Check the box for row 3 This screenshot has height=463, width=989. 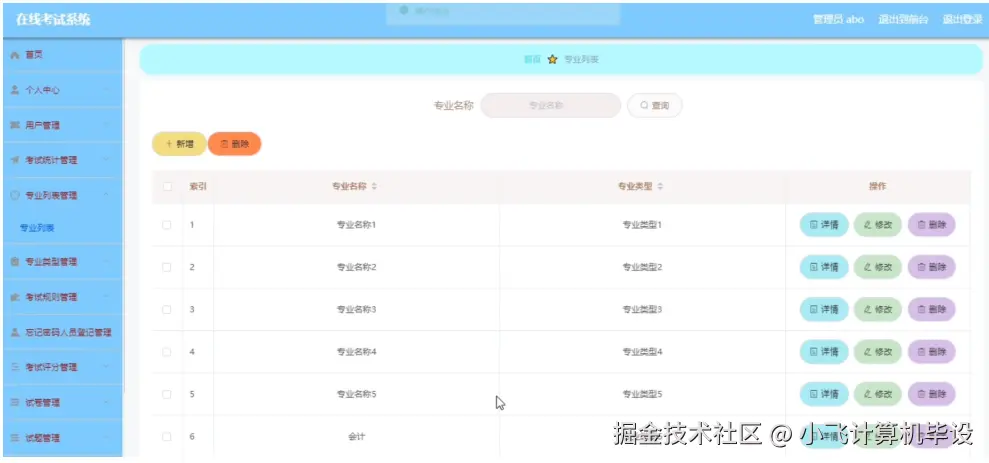click(167, 309)
